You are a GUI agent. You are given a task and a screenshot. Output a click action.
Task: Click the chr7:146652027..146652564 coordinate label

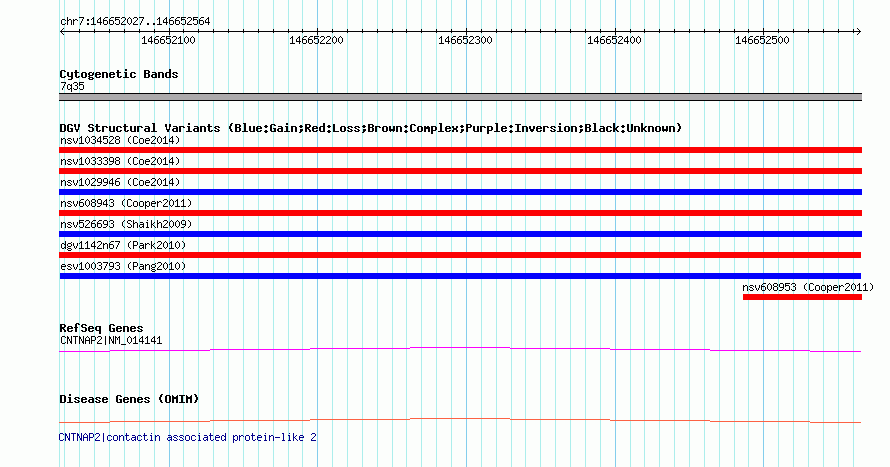[x=135, y=22]
